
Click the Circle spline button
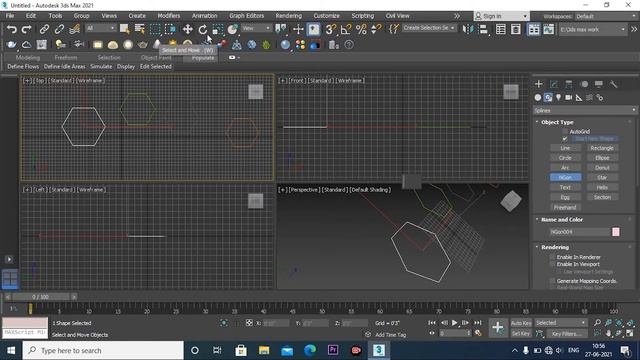click(565, 158)
